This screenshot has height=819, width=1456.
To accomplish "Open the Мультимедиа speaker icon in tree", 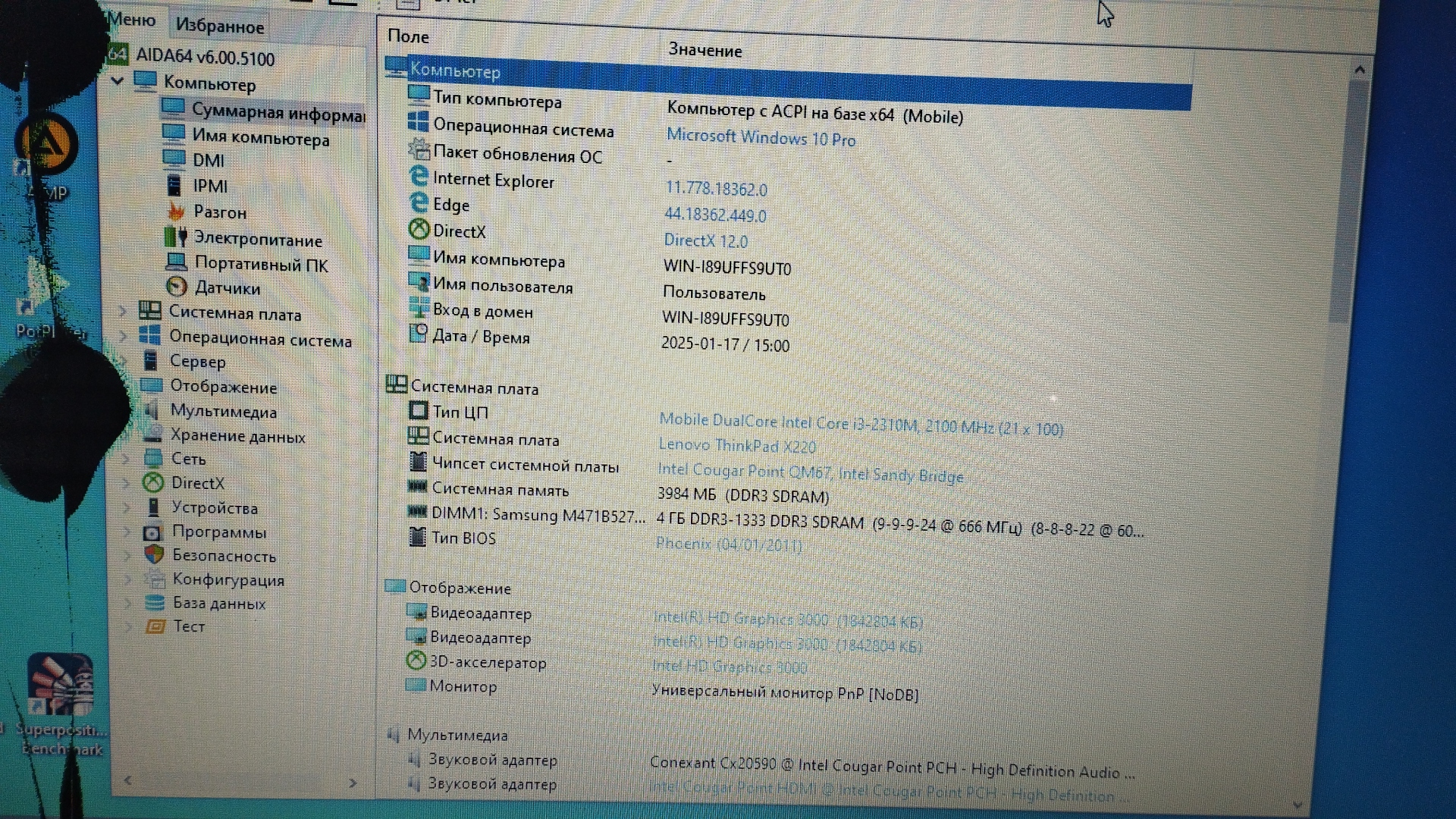I will [152, 410].
